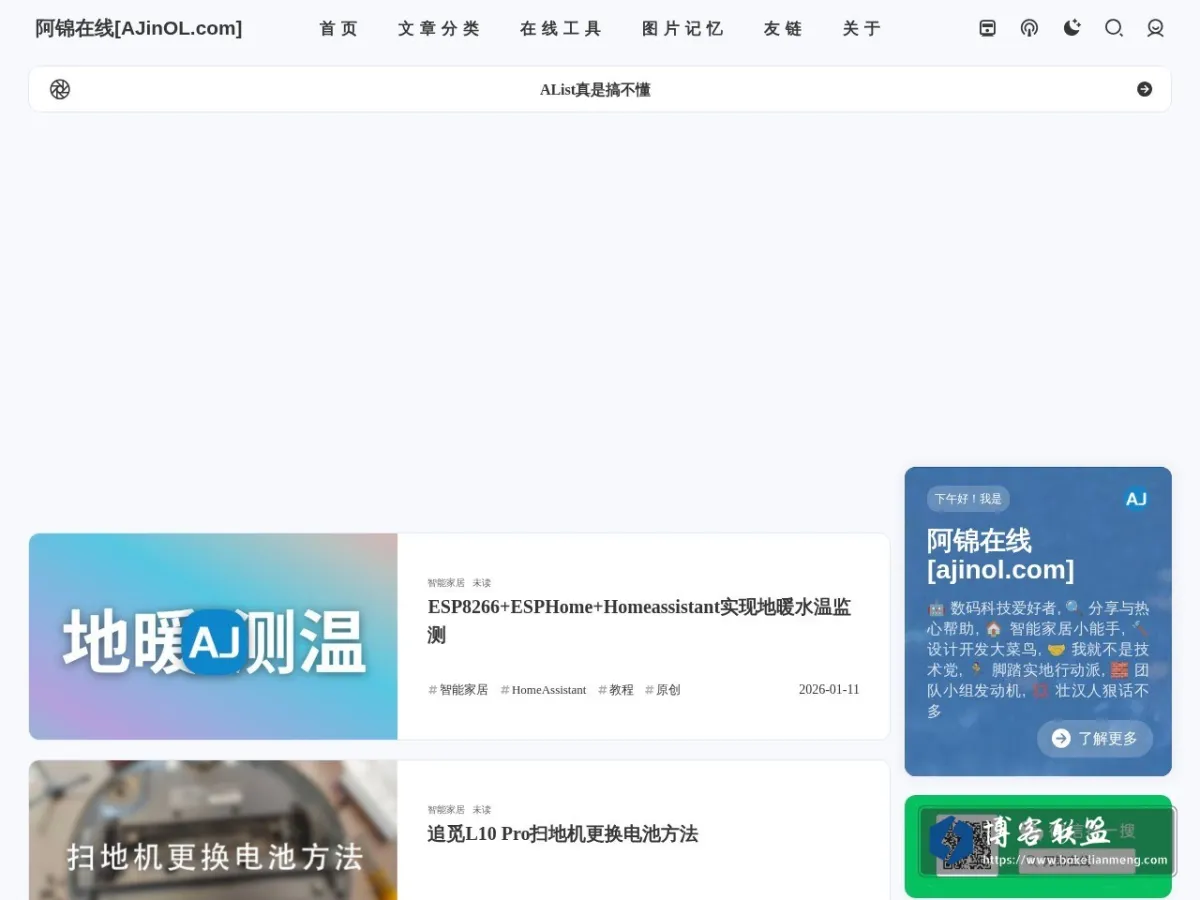Open the 关于 menu item

click(x=862, y=29)
